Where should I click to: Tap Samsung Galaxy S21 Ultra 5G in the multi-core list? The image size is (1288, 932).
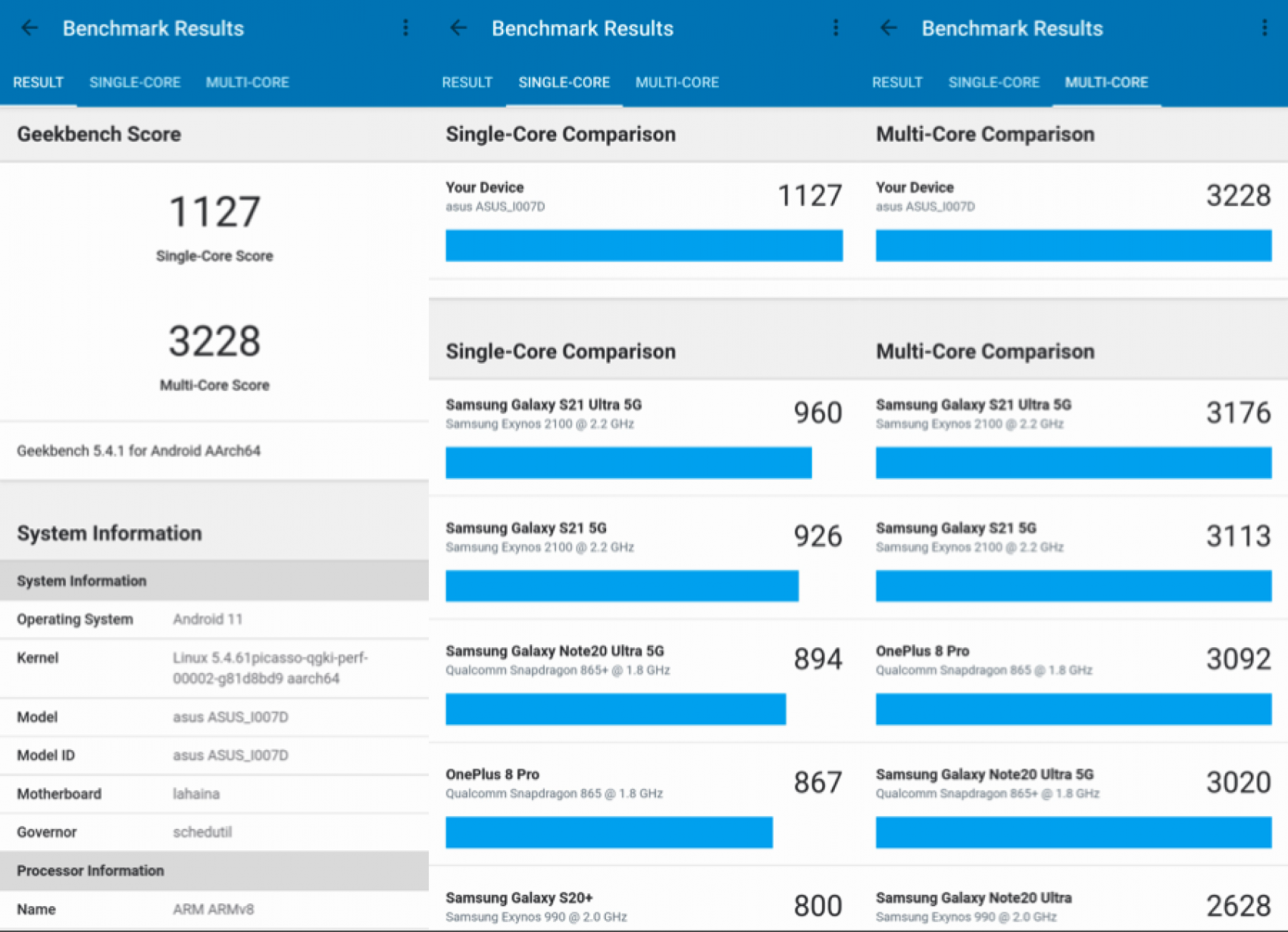[974, 405]
